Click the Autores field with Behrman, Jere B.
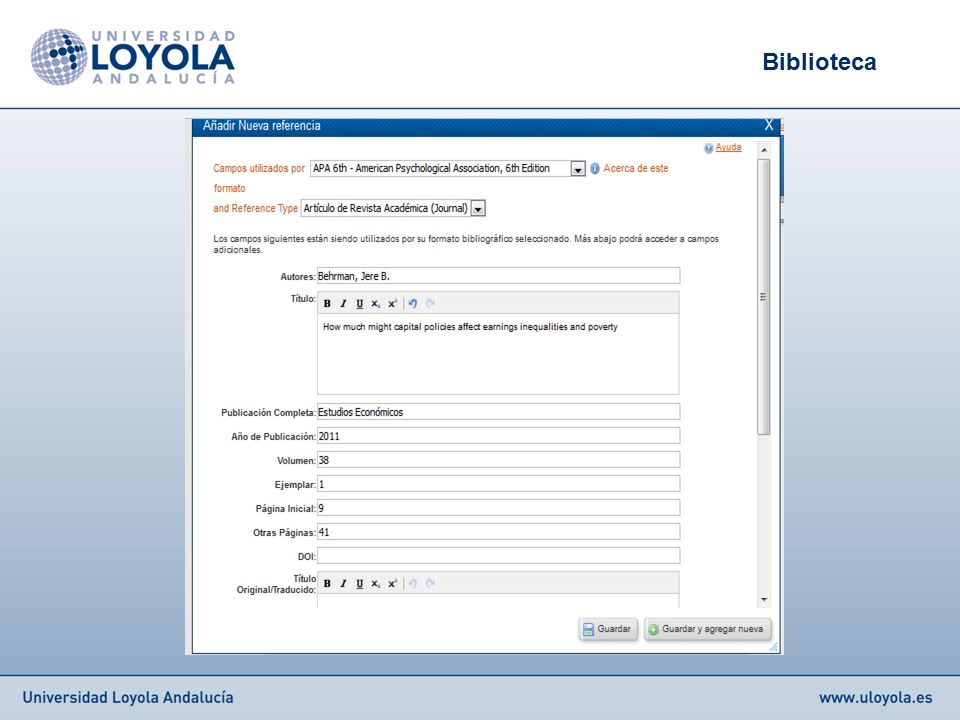Screen dimensions: 960x720 [x=498, y=276]
